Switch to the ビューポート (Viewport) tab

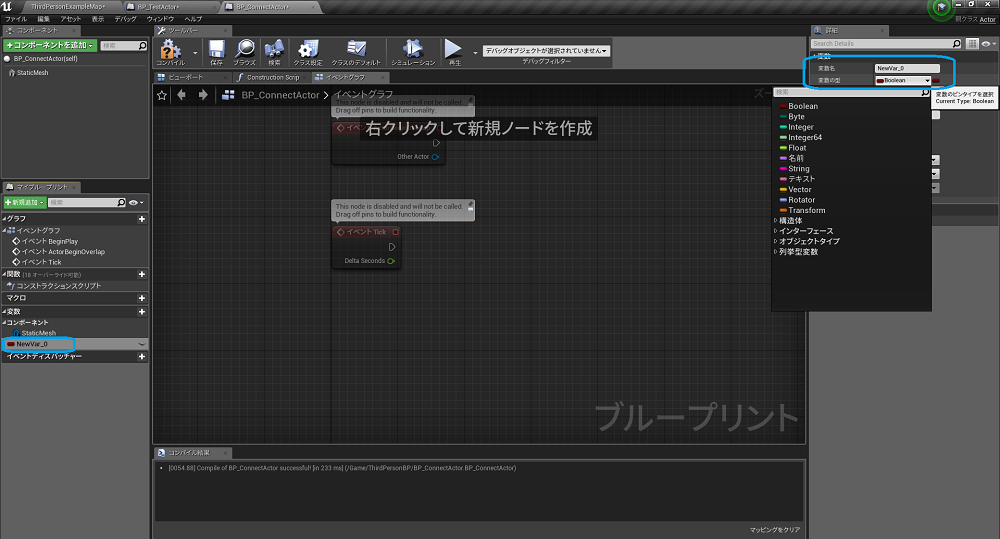(185, 77)
